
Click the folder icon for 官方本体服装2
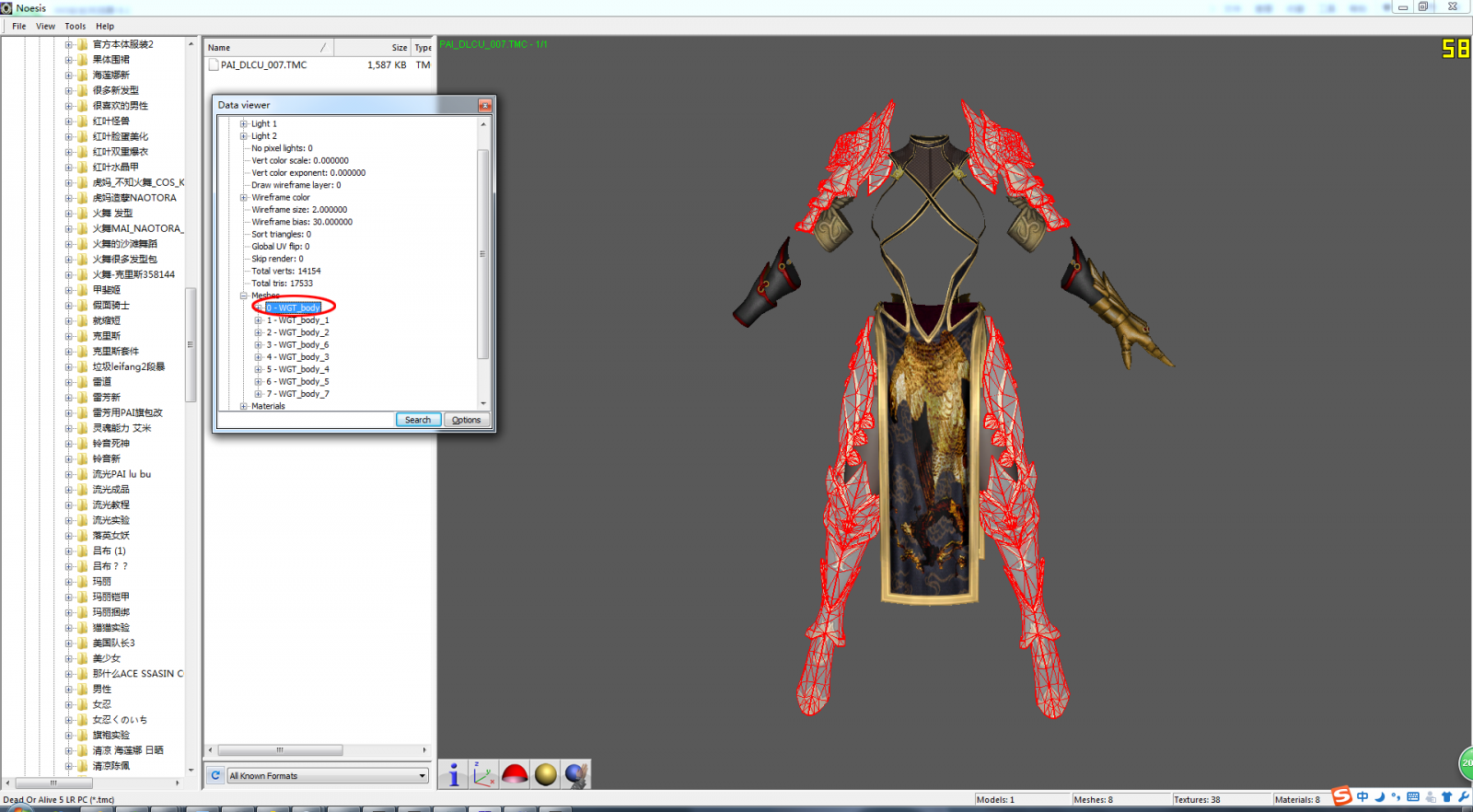[x=83, y=44]
